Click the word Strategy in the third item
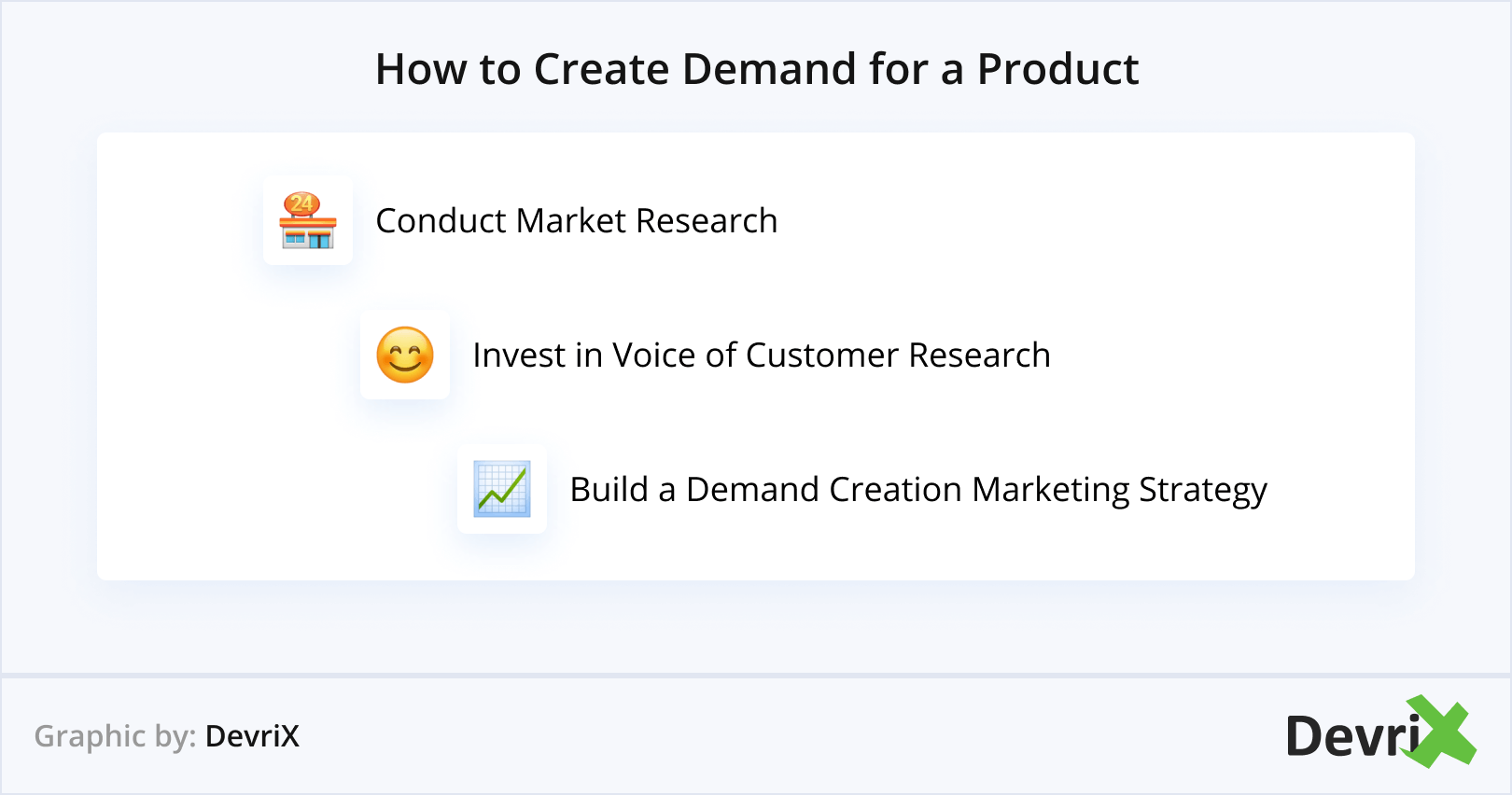 click(1203, 491)
